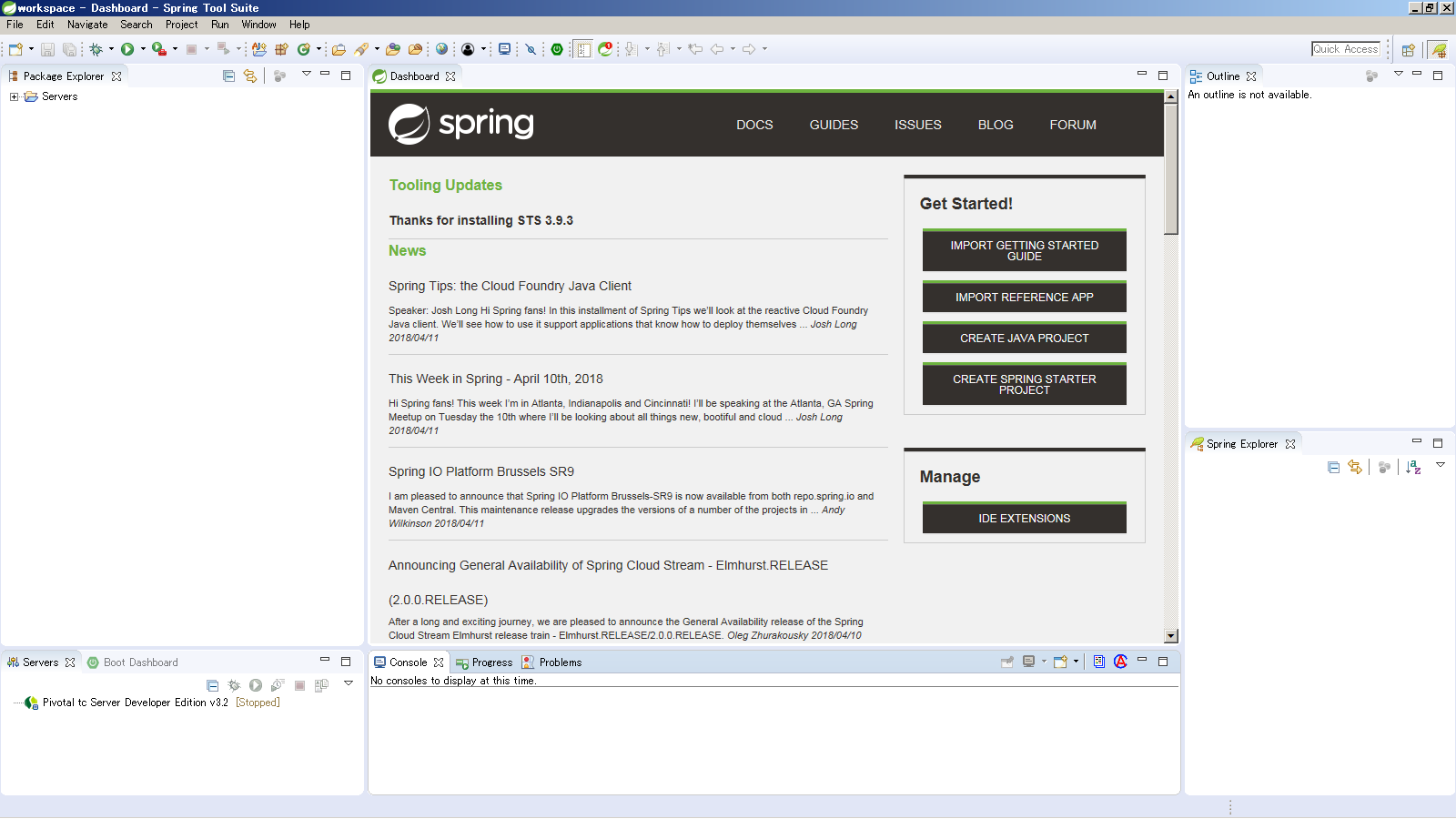The height and width of the screenshot is (819, 1456).
Task: Toggle alphabetical sort in Spring Explorer
Action: point(1413,467)
